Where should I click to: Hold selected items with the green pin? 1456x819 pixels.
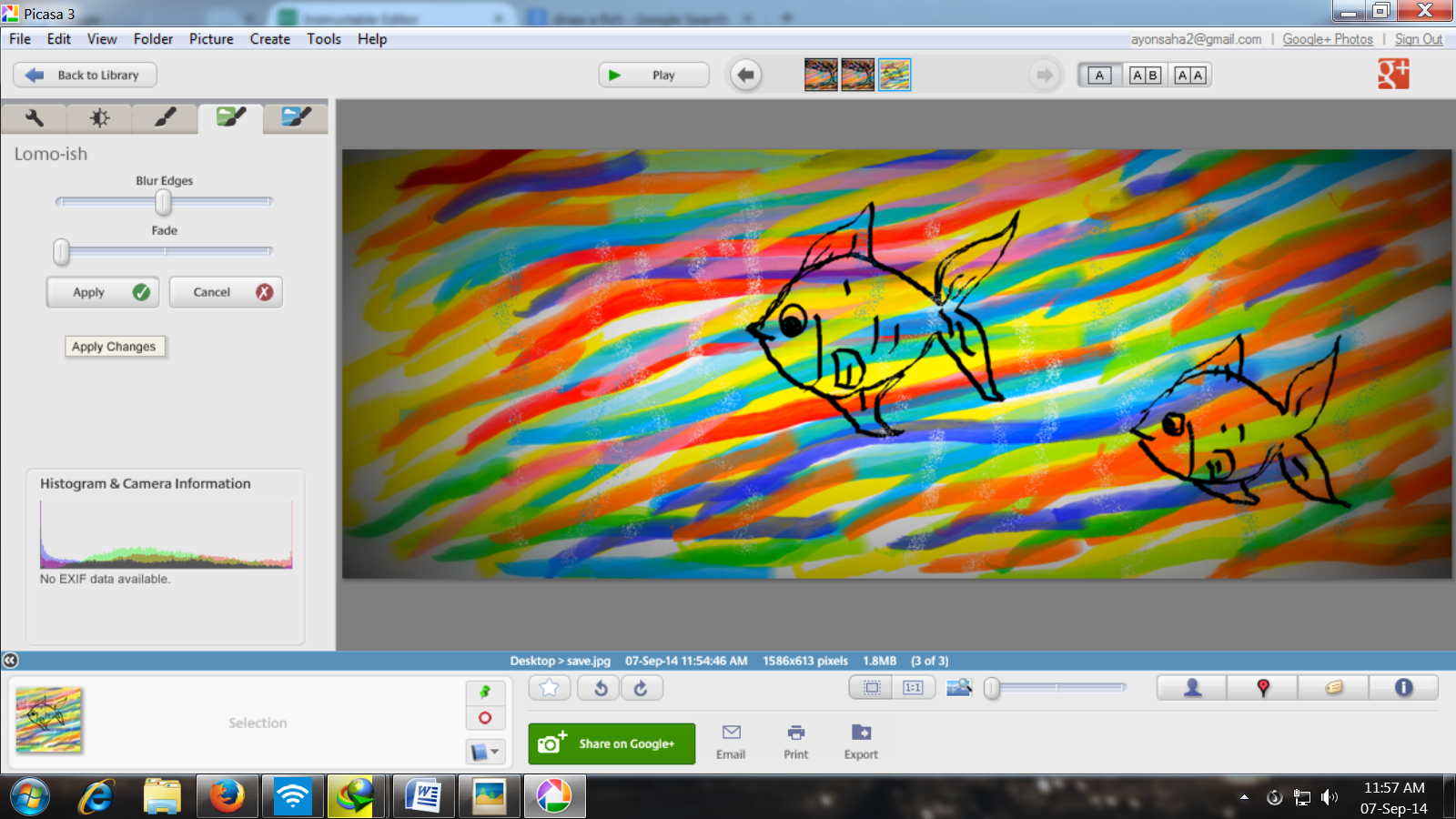(485, 693)
